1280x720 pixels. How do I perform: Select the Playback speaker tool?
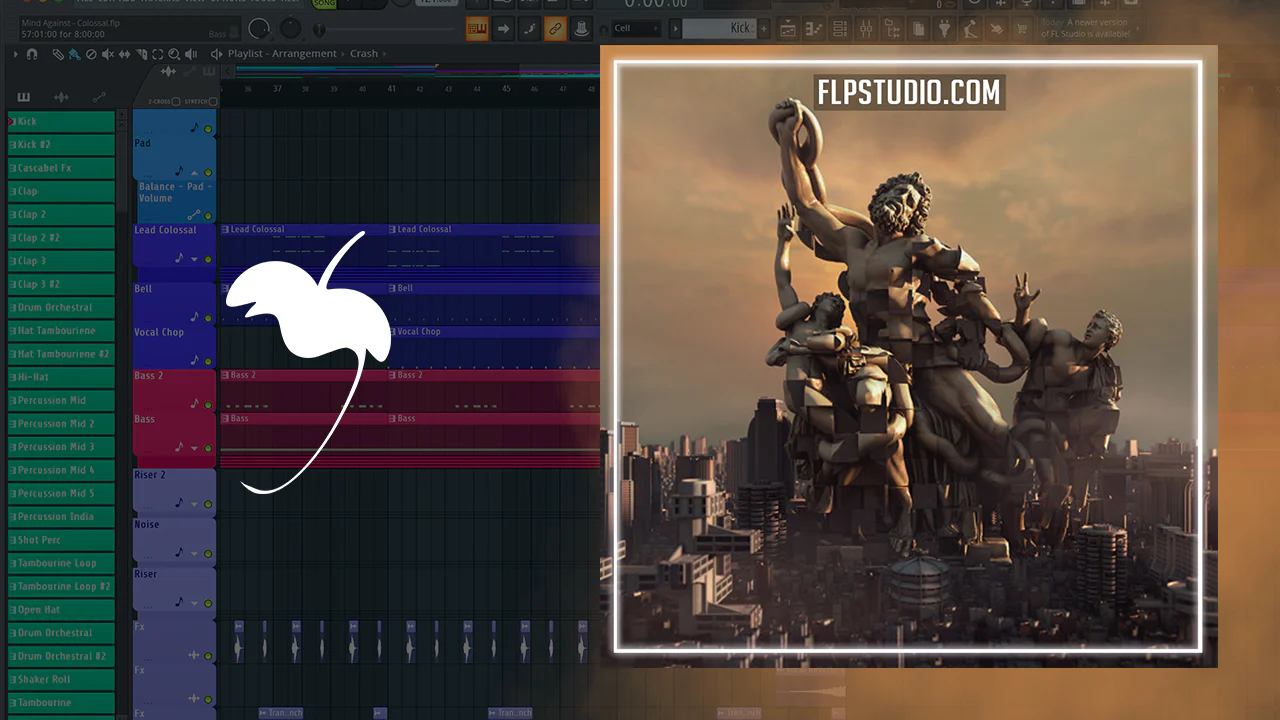coord(191,54)
